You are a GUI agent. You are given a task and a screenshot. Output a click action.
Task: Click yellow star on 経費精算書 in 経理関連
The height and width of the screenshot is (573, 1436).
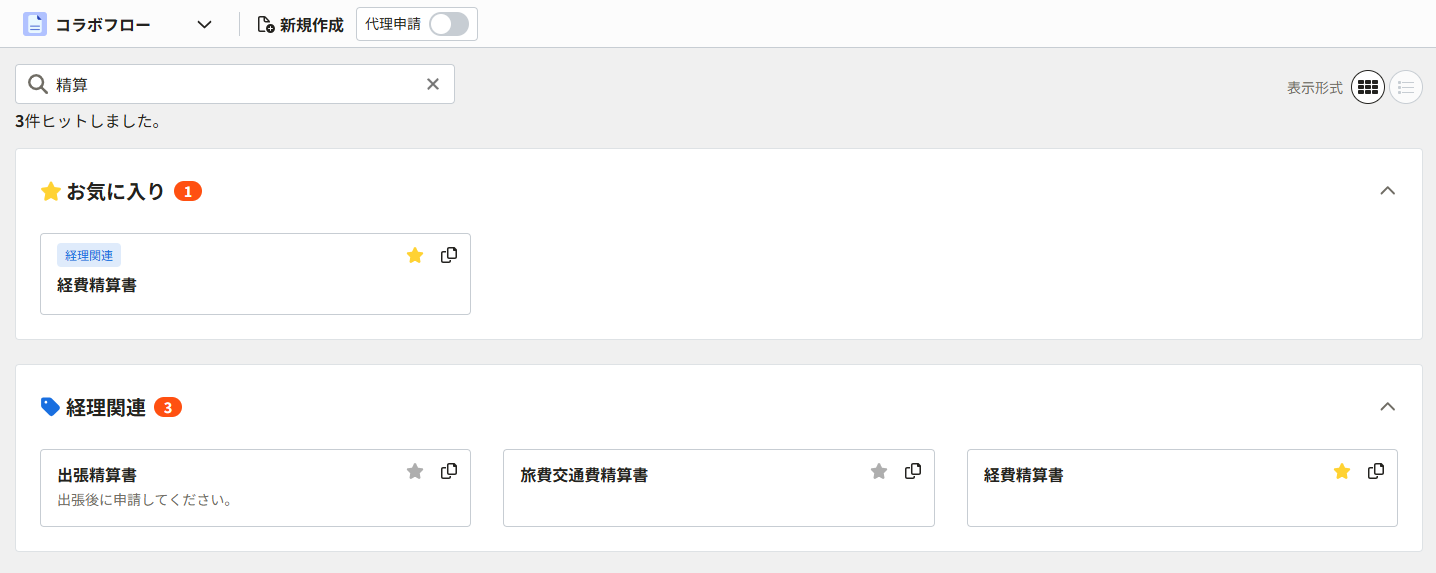coord(1342,471)
